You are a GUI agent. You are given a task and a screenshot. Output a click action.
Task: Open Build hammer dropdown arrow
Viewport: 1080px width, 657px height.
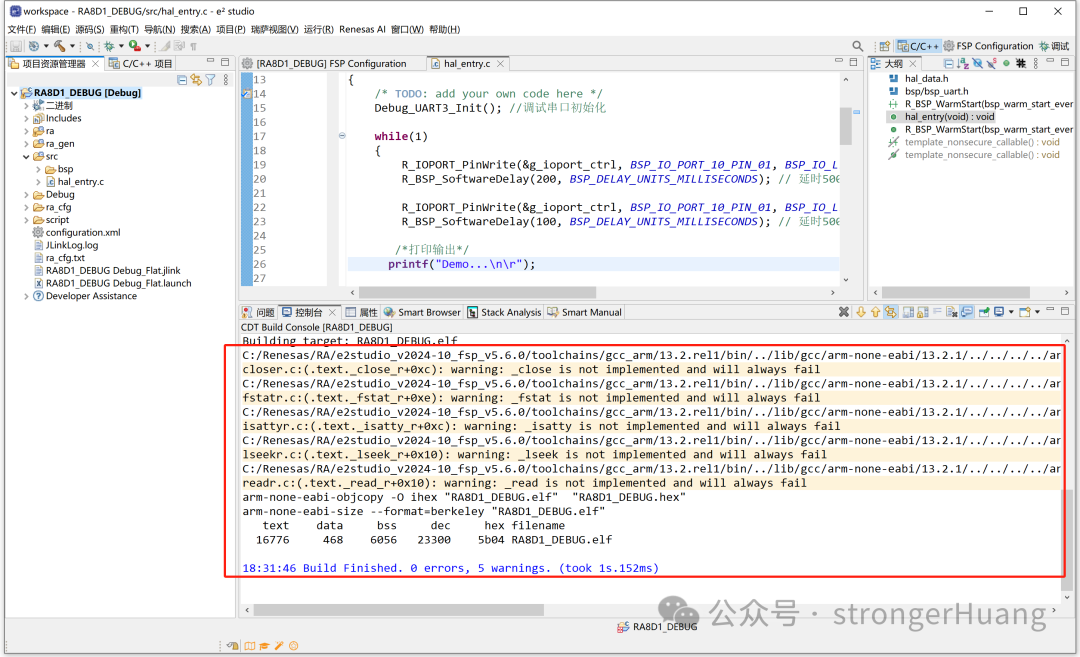pyautogui.click(x=72, y=46)
